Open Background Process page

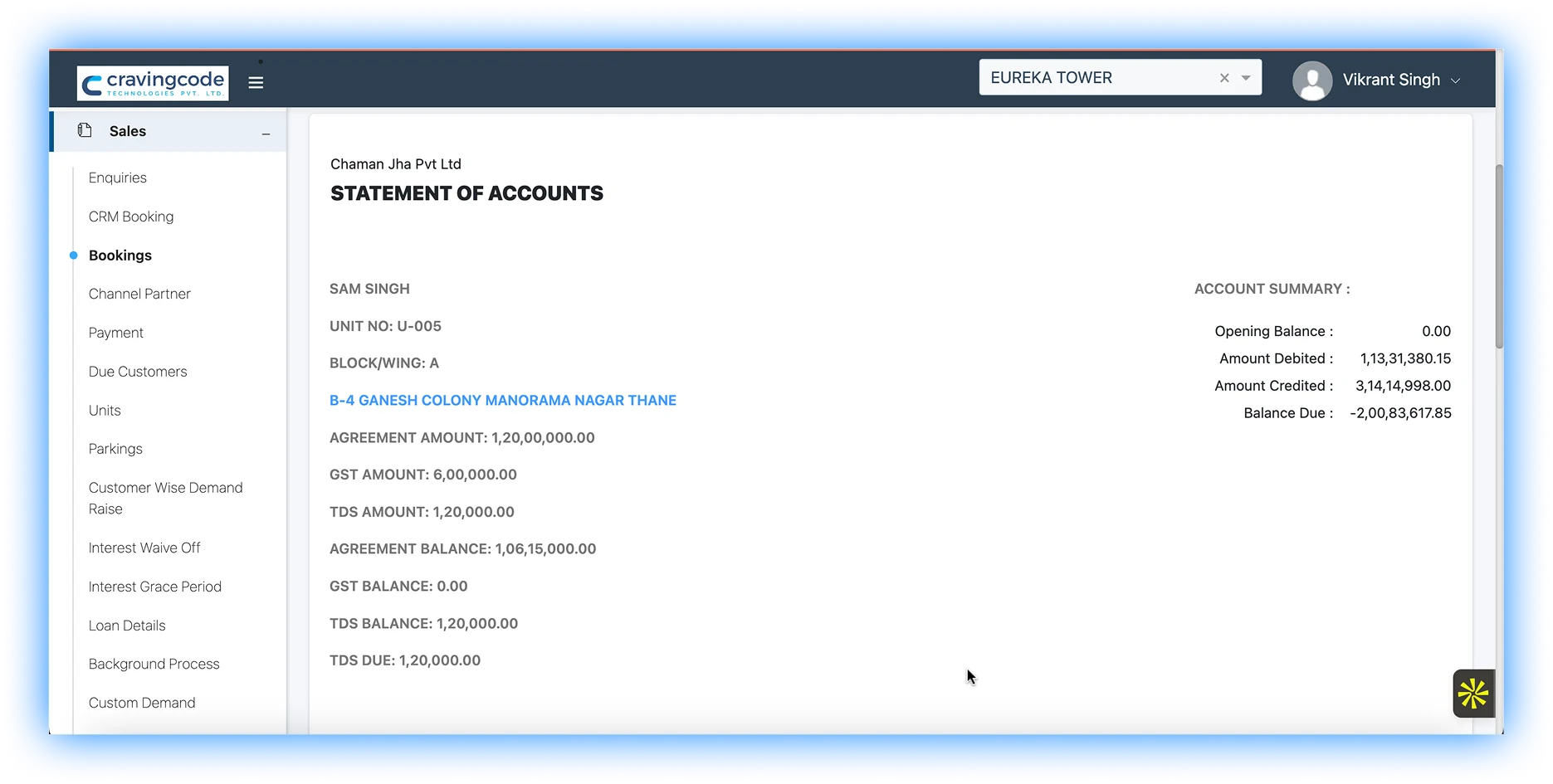[x=154, y=664]
